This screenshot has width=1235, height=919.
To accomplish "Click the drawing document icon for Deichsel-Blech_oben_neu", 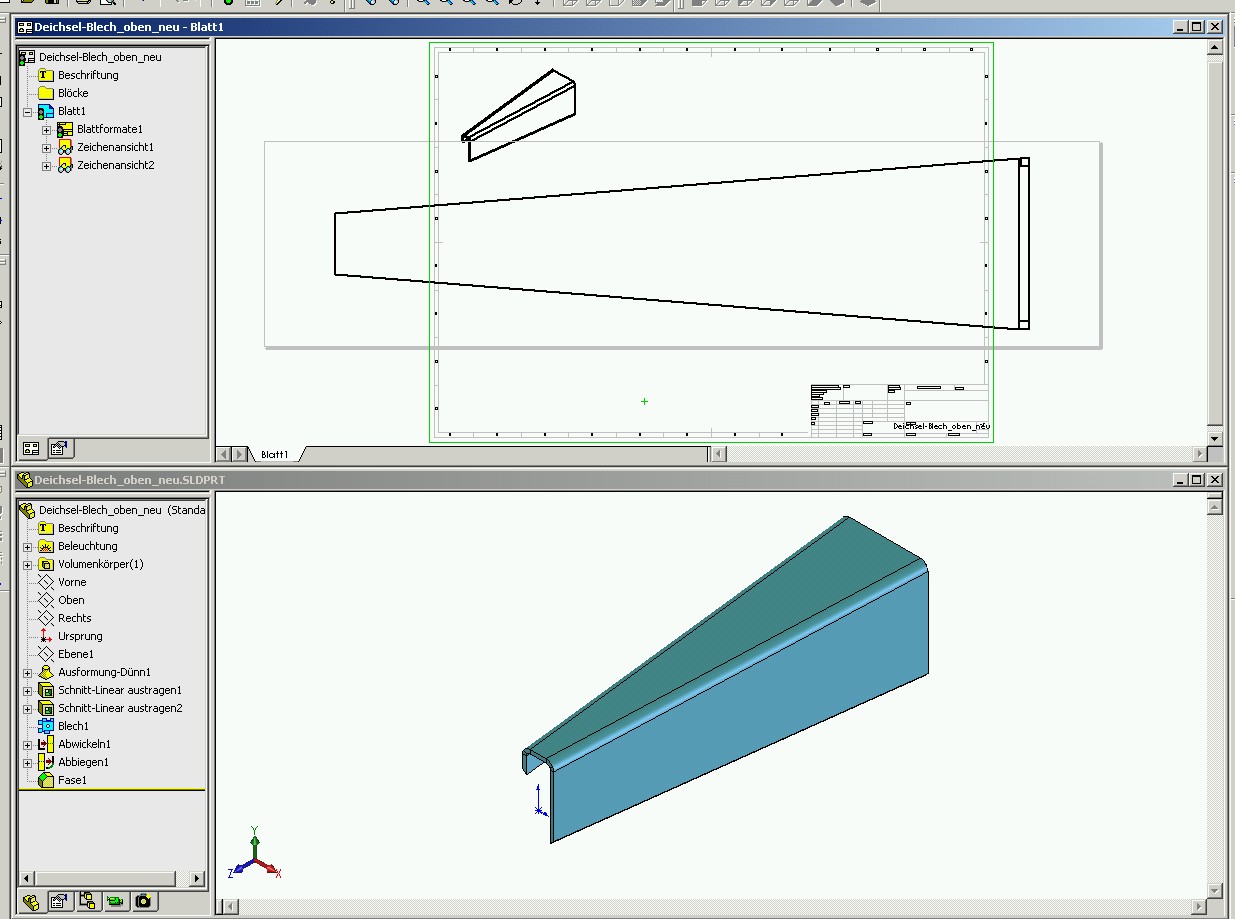I will (x=27, y=57).
